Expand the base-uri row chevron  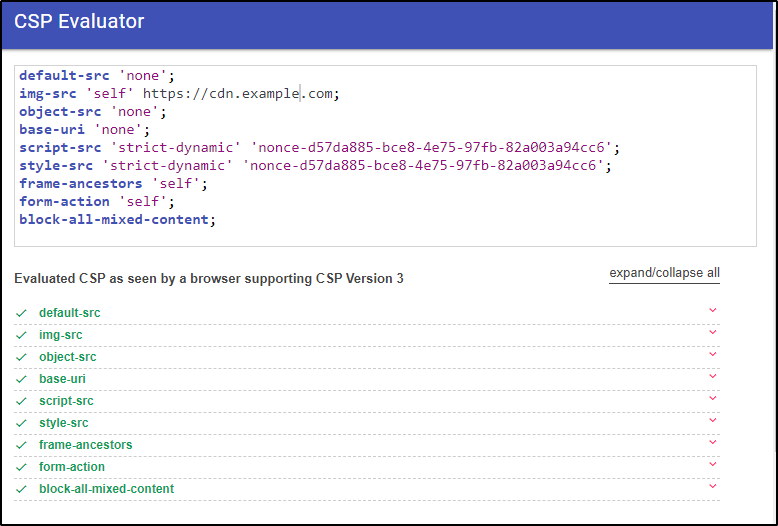pos(713,376)
